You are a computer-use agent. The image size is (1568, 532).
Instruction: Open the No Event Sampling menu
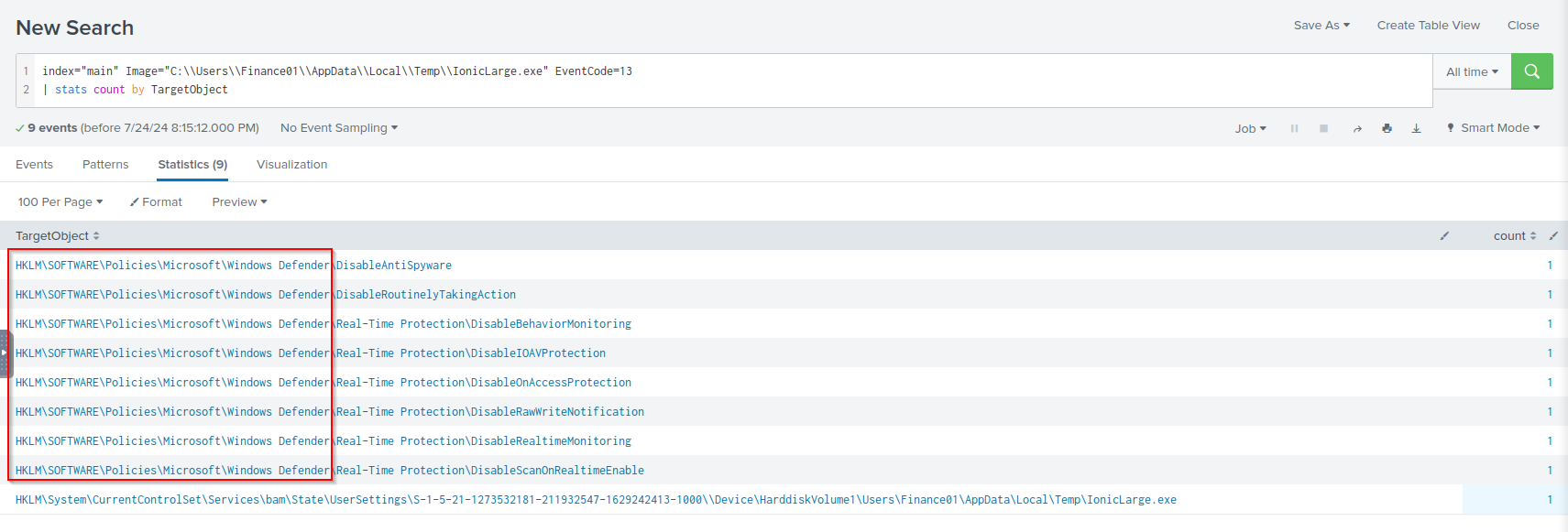click(x=338, y=128)
